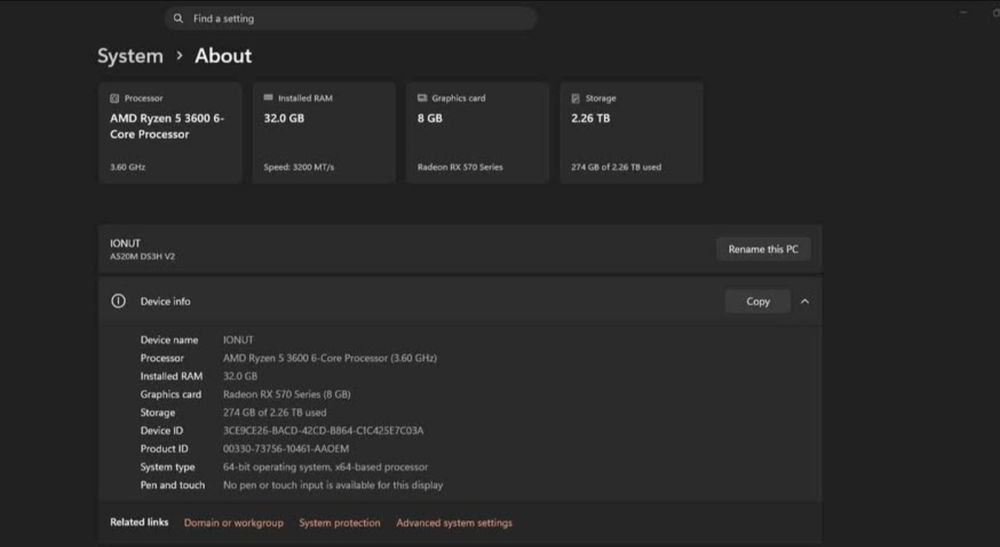The height and width of the screenshot is (547, 1000).
Task: Click the Storage drive icon
Action: click(x=575, y=98)
